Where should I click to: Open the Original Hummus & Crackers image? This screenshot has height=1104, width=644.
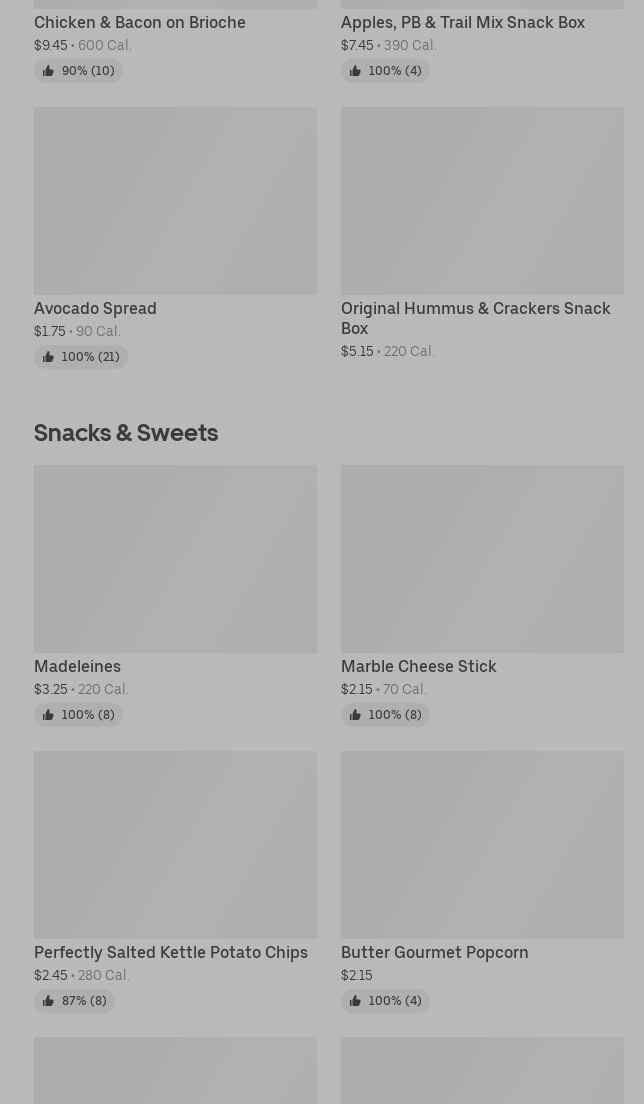pos(482,200)
